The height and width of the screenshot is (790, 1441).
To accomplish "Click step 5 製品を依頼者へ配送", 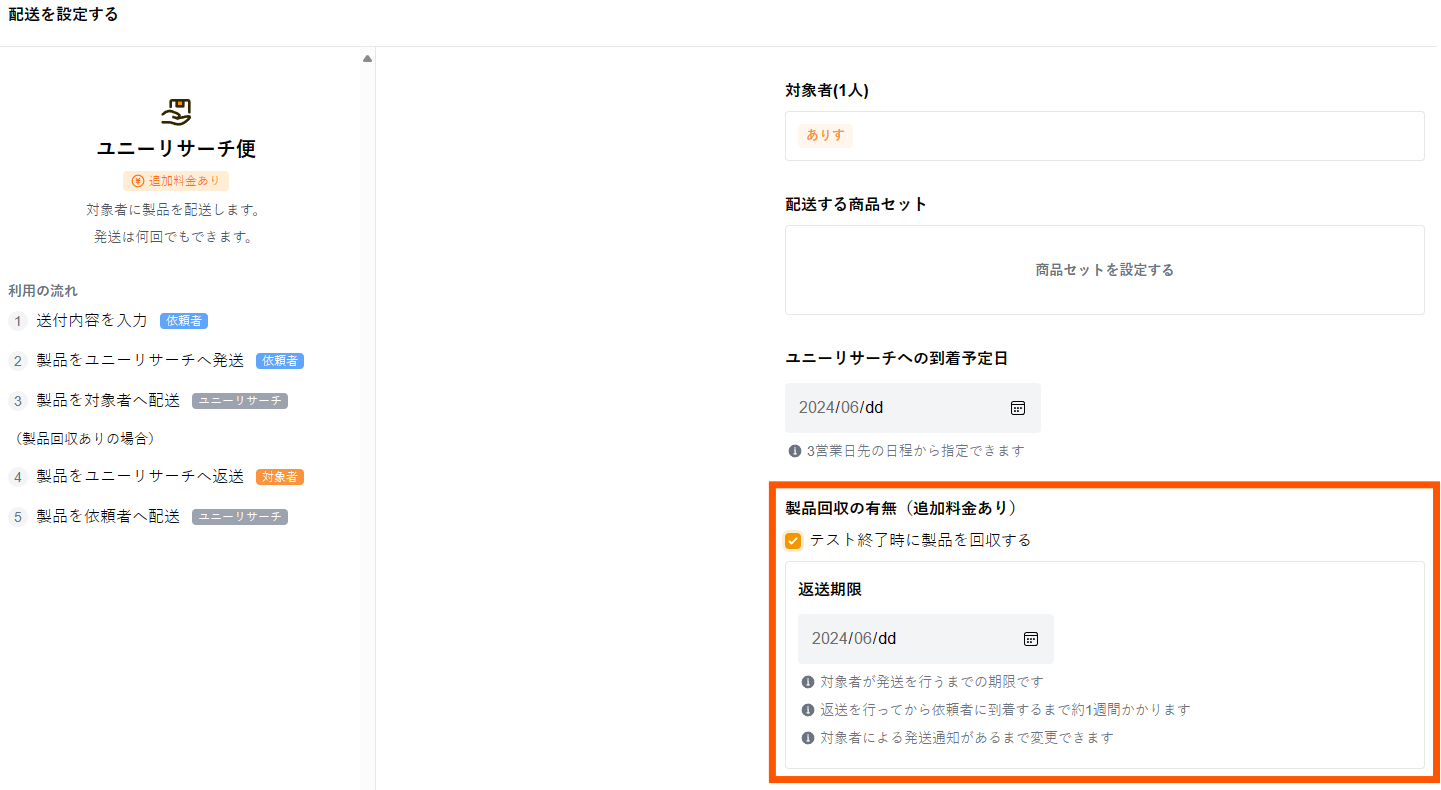I will [108, 517].
